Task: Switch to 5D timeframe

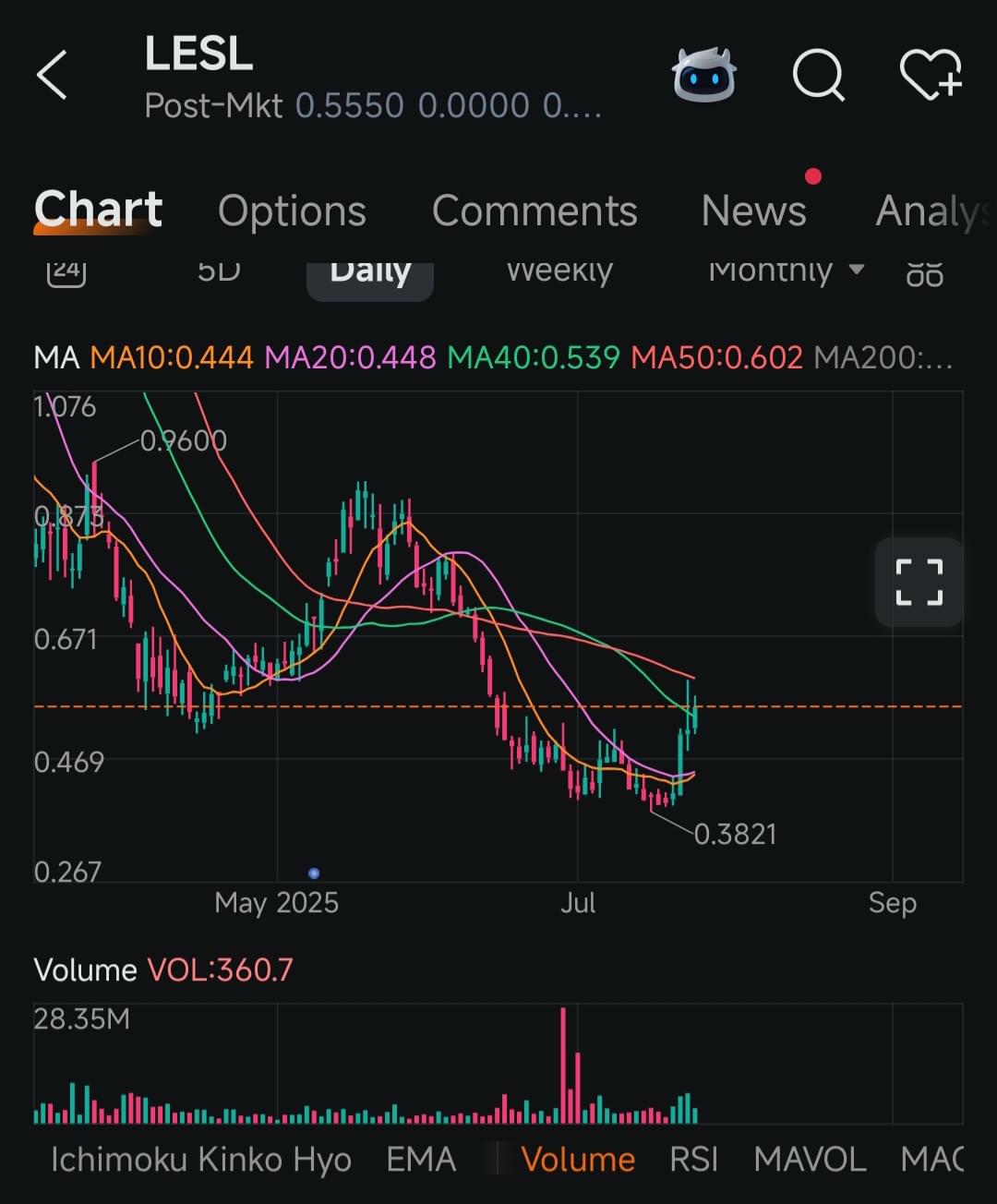Action: tap(219, 271)
